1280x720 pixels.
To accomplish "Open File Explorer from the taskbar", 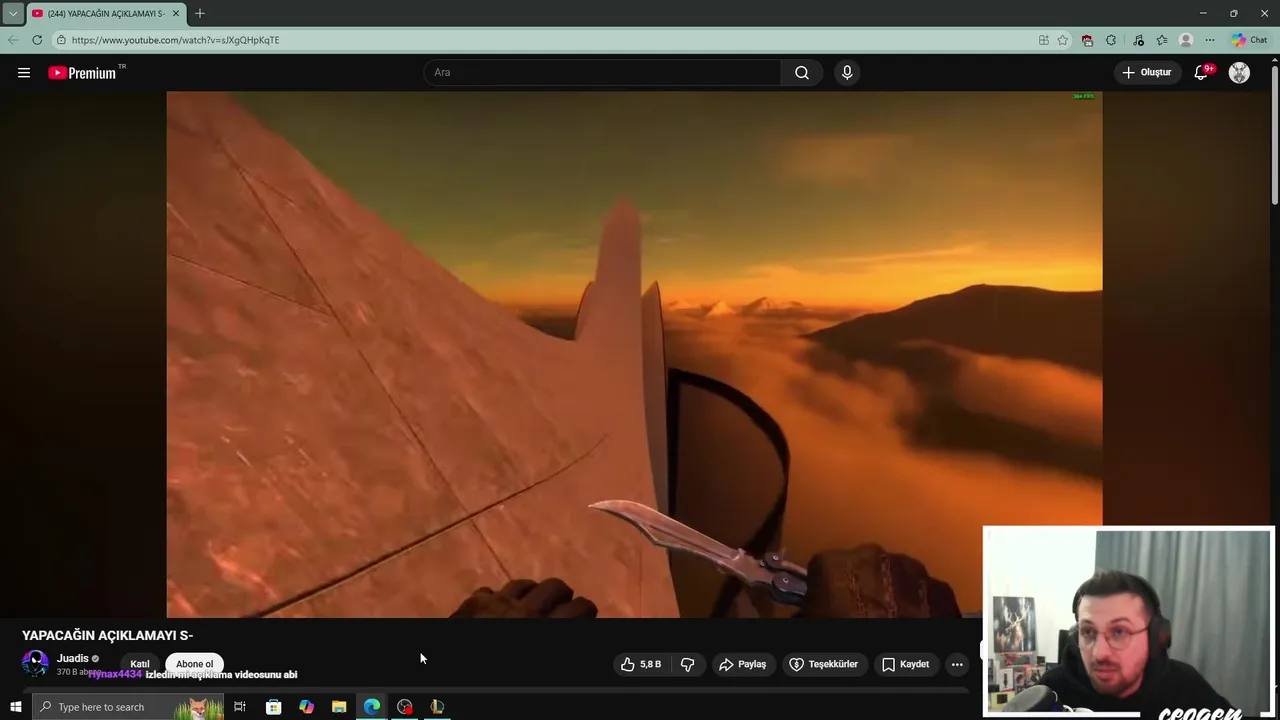I will click(x=339, y=707).
